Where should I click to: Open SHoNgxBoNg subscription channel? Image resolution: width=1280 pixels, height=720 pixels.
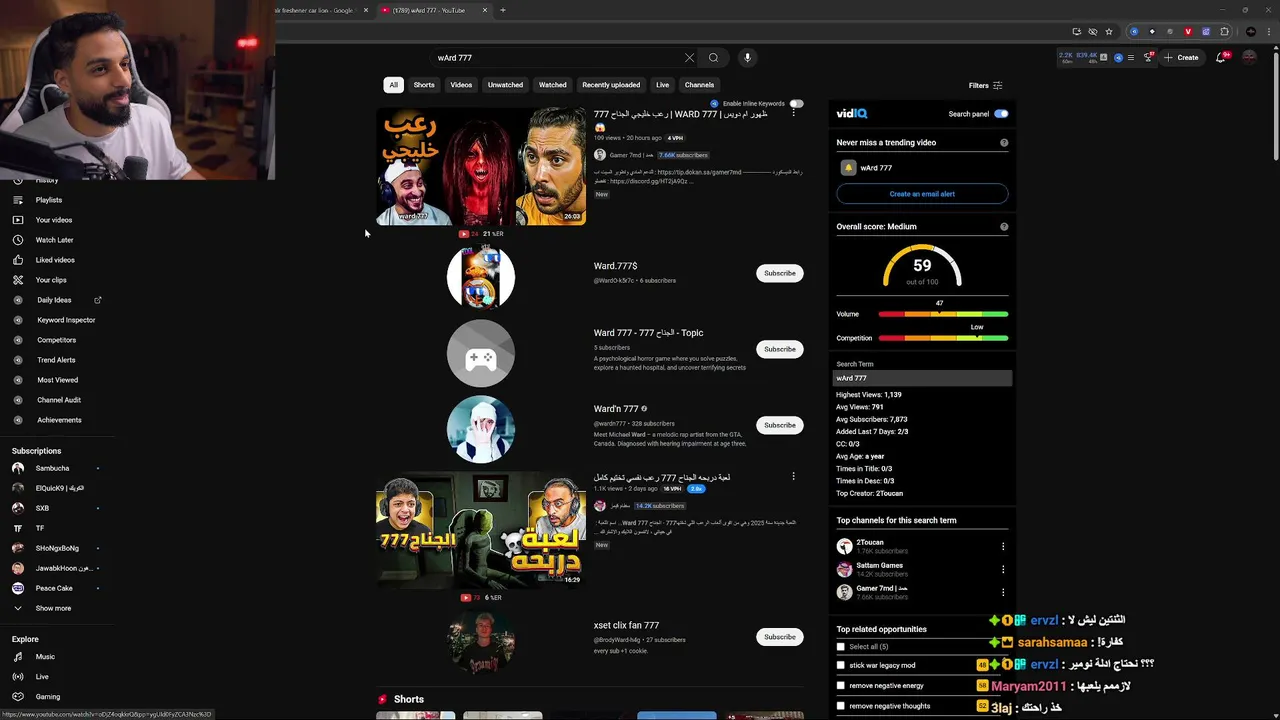(x=57, y=548)
